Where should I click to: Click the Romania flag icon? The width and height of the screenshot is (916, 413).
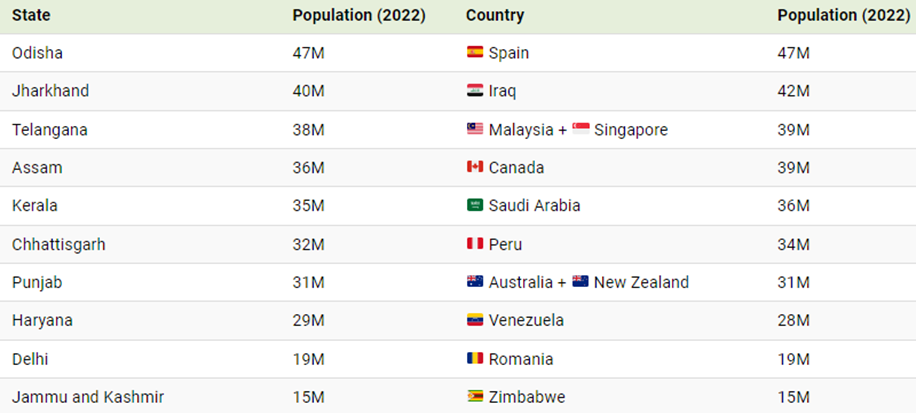475,358
